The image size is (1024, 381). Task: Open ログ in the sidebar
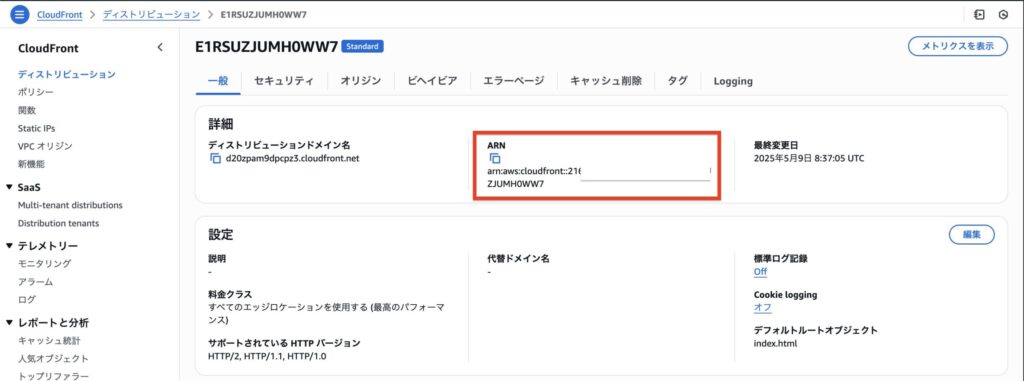point(27,299)
